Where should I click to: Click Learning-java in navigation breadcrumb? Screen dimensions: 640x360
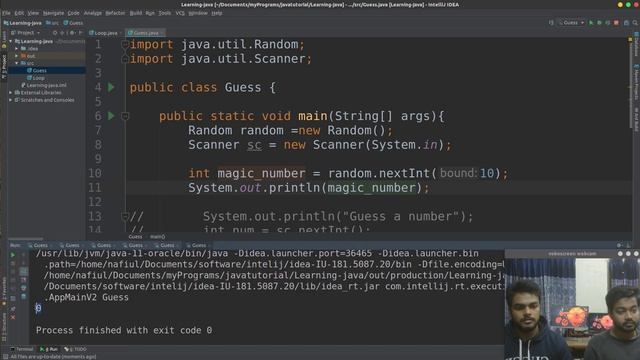pos(23,23)
